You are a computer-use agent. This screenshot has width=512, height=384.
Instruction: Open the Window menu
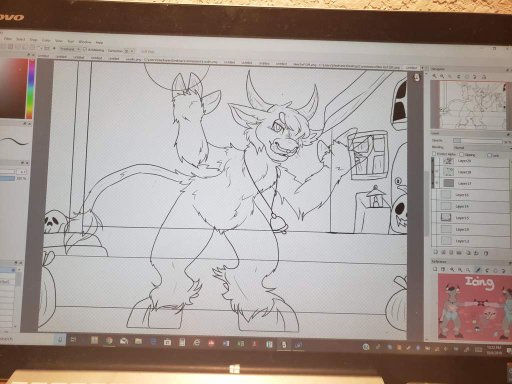pos(85,42)
